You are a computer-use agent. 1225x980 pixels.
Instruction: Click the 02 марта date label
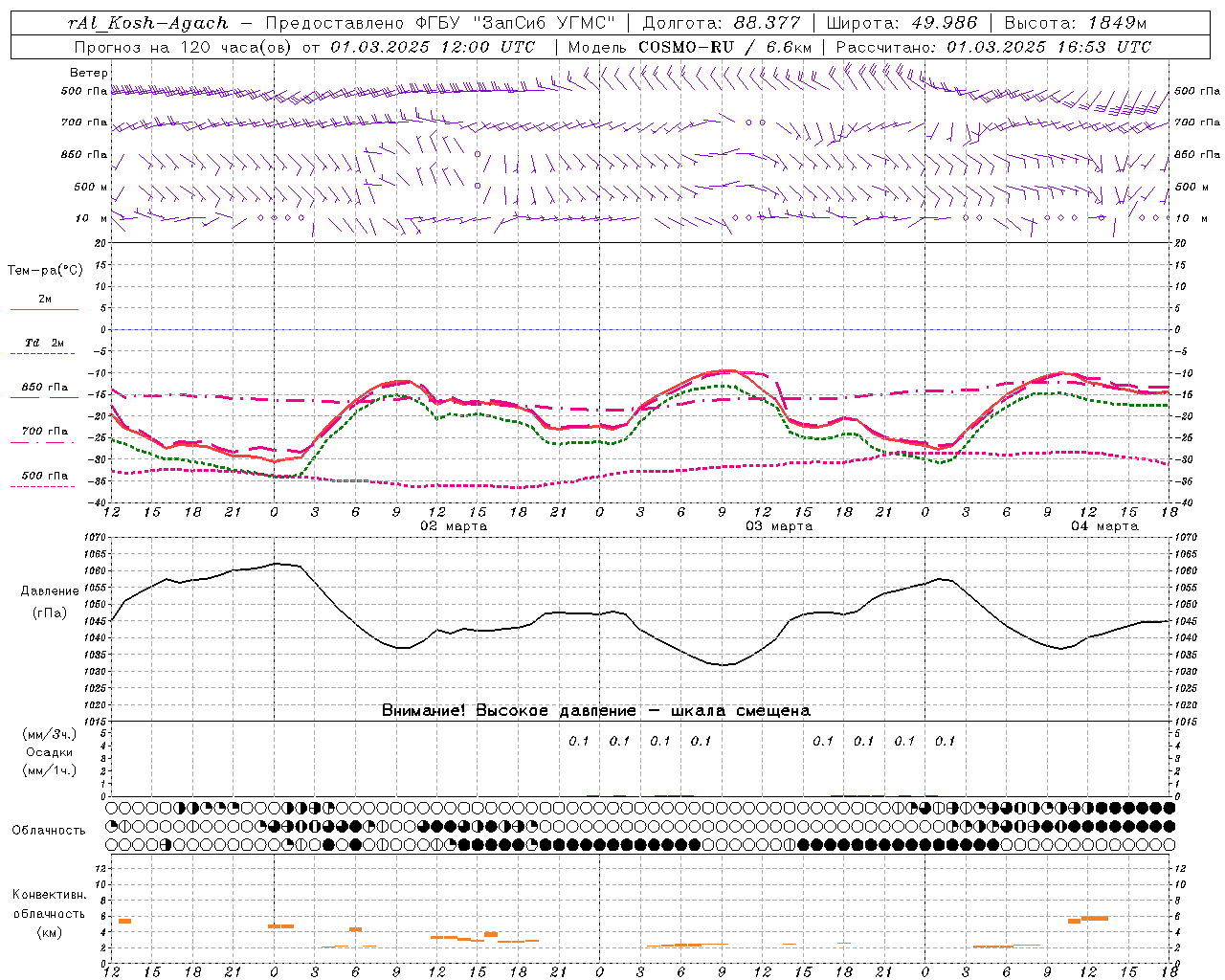(x=454, y=526)
